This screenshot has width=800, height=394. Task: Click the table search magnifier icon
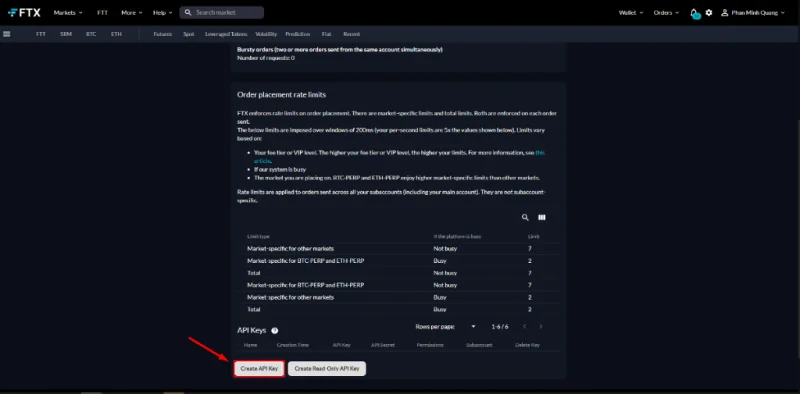tap(525, 217)
